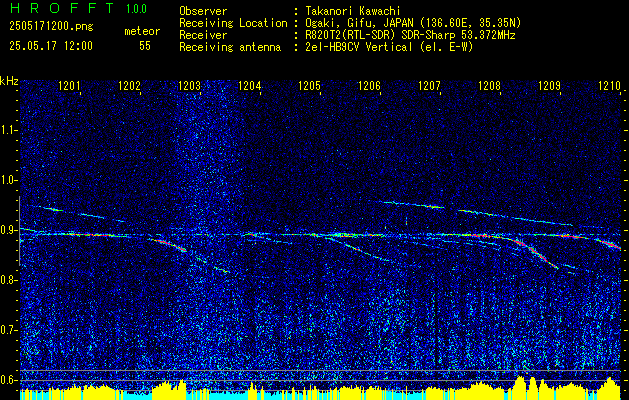Click the 1.1 frequency axis label

coord(8,130)
